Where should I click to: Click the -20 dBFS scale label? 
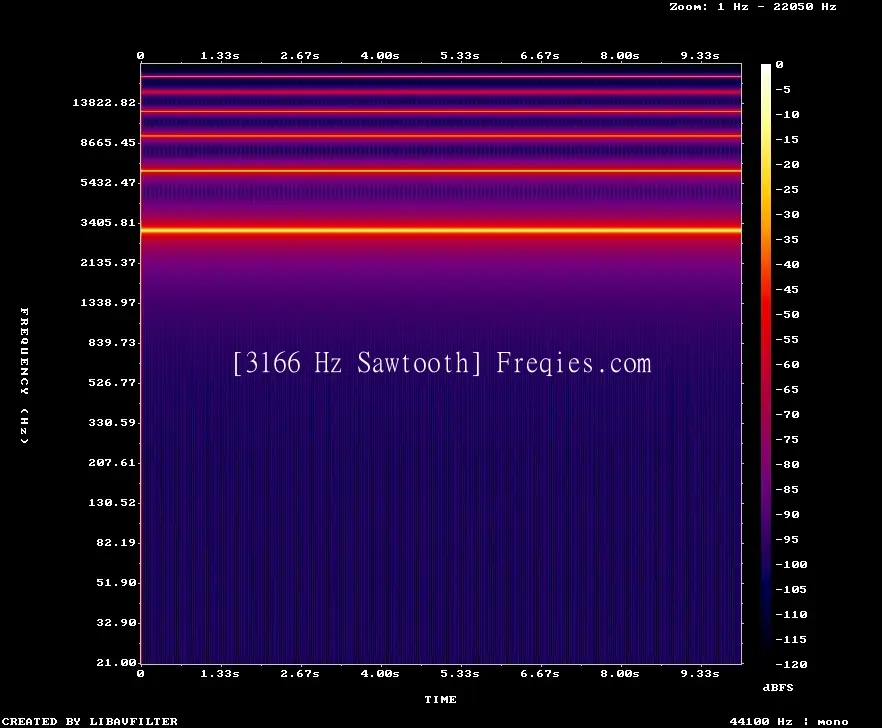(787, 164)
